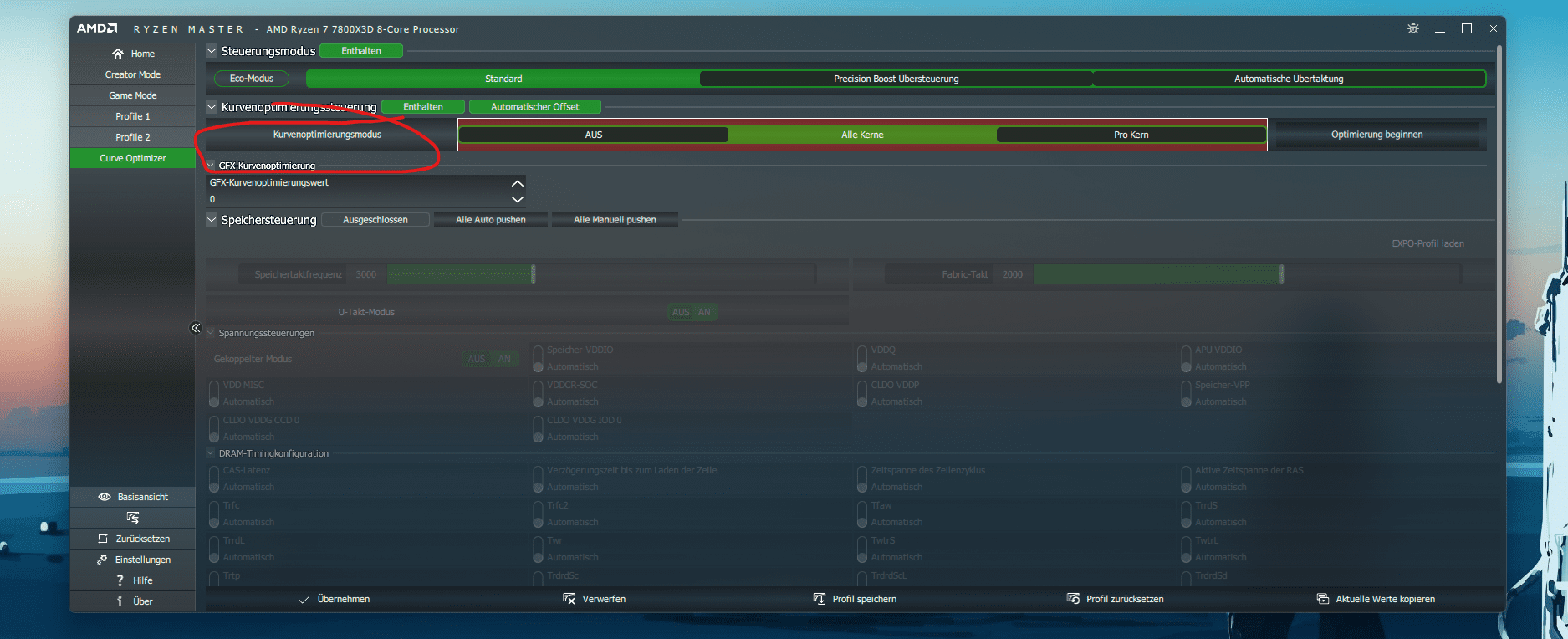Switch to Profile 1
The height and width of the screenshot is (639, 1568).
[x=133, y=116]
